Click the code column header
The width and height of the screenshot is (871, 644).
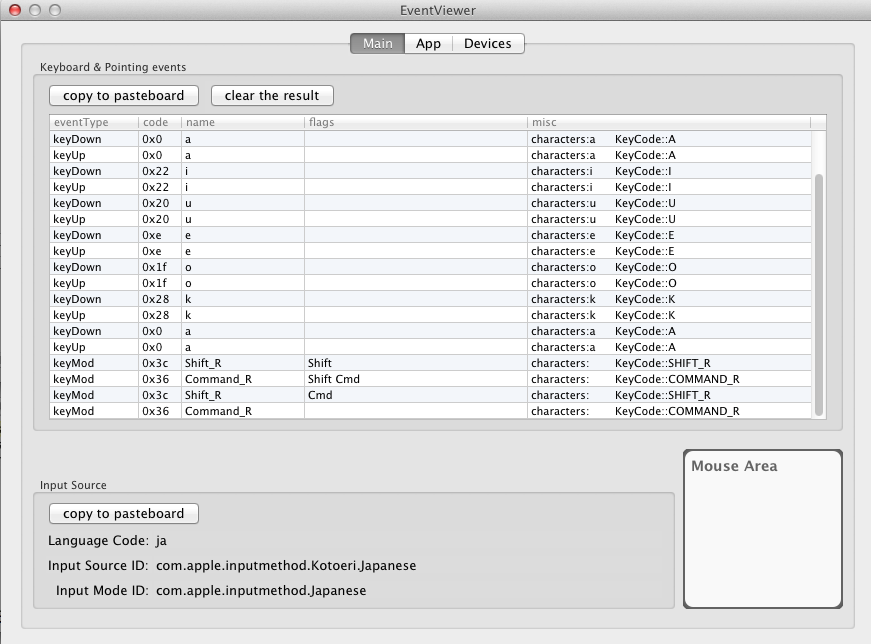(x=159, y=122)
